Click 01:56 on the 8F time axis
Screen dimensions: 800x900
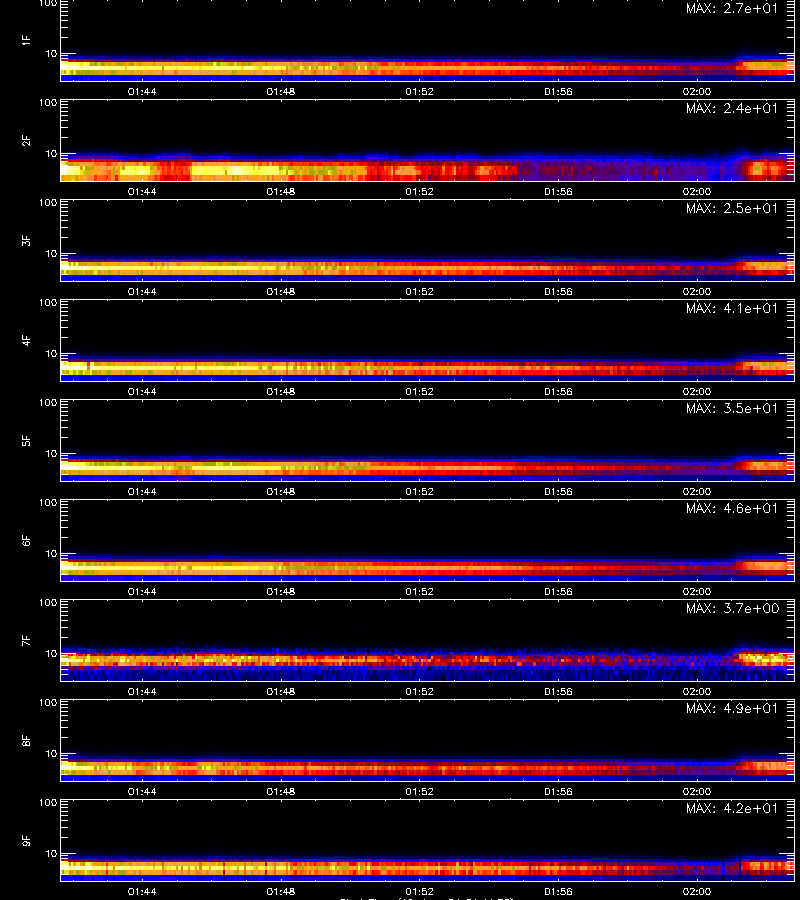pos(558,792)
